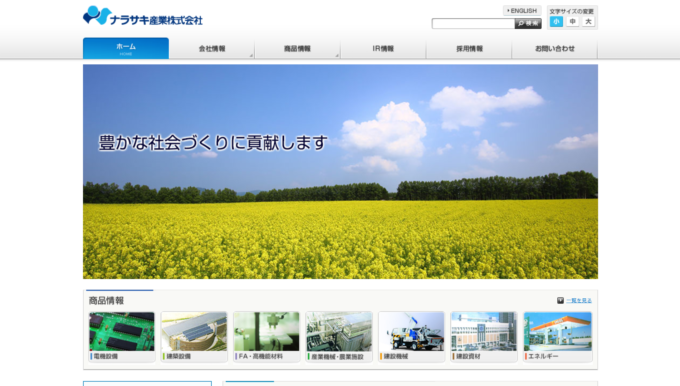
Task: Click the 検索 search button
Action: click(528, 23)
